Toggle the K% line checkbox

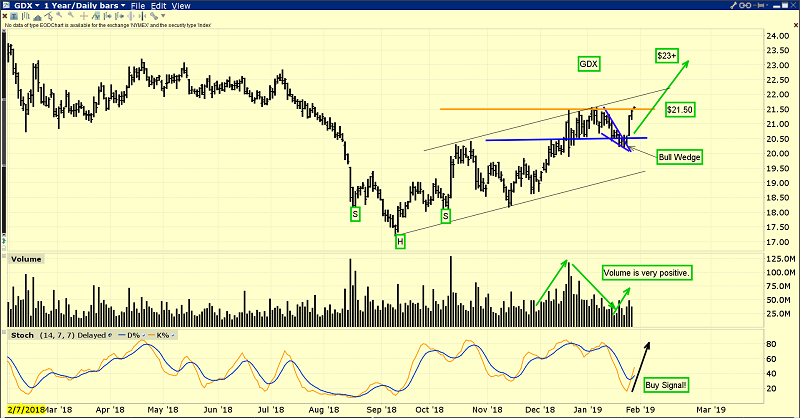(173, 335)
